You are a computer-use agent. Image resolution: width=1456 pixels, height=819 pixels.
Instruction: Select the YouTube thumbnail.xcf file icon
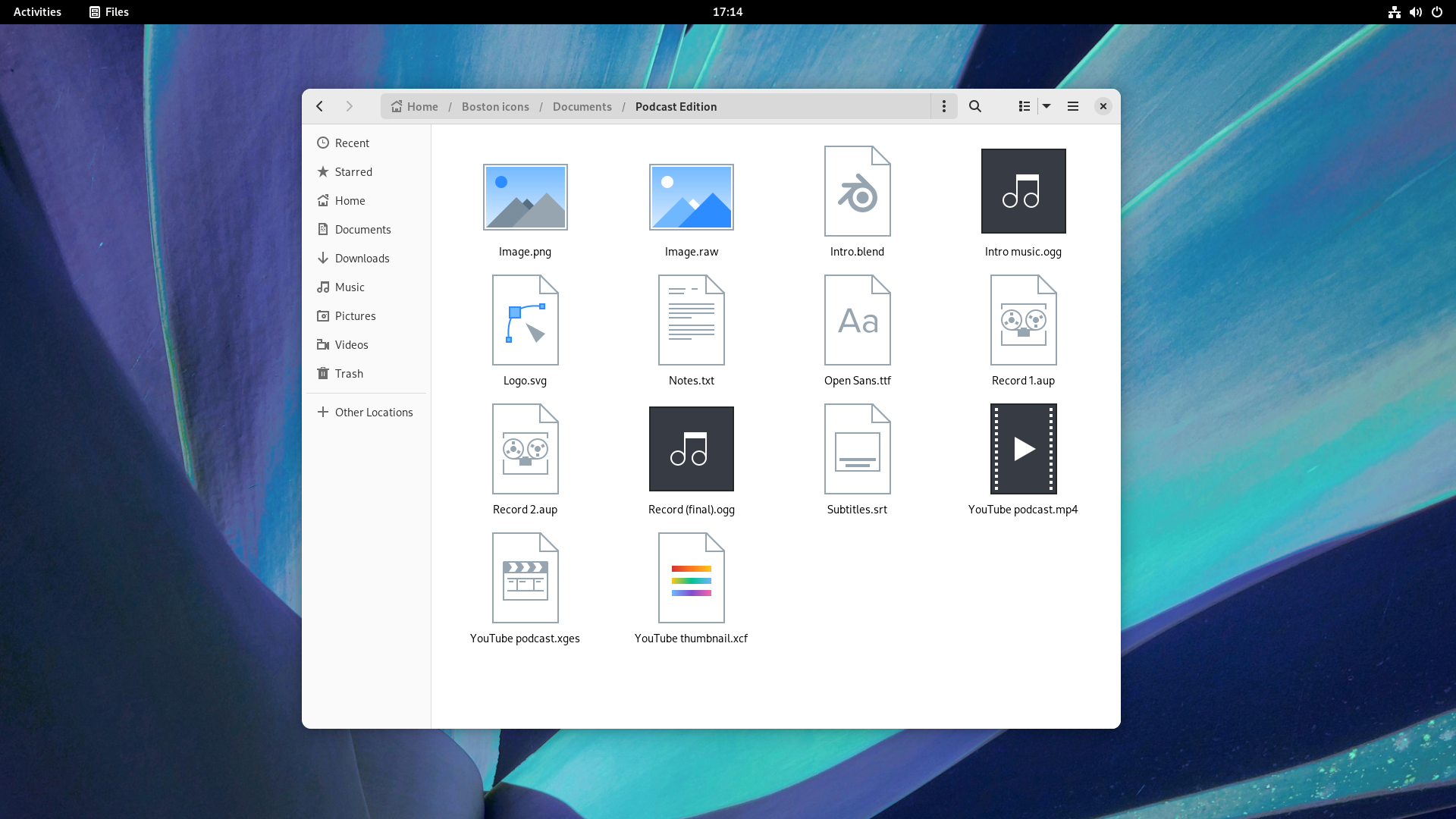(x=691, y=578)
